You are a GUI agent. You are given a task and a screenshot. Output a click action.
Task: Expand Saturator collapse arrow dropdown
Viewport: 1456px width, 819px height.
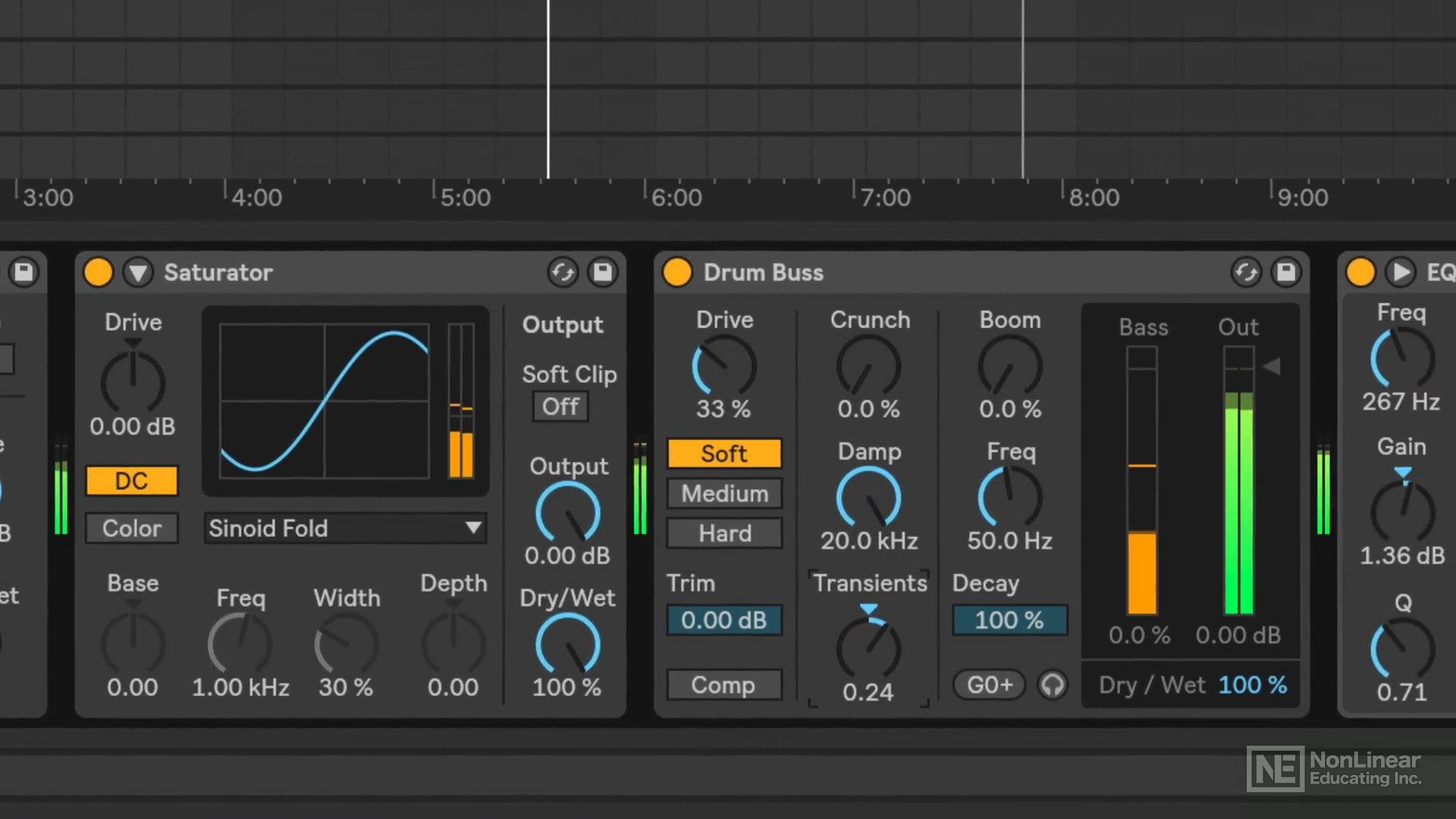(x=140, y=272)
